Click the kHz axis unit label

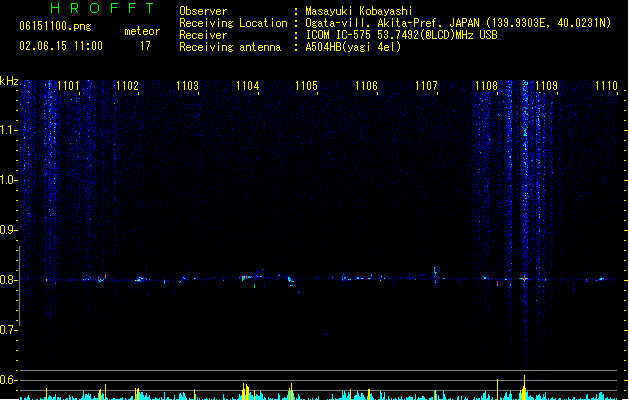pyautogui.click(x=9, y=81)
